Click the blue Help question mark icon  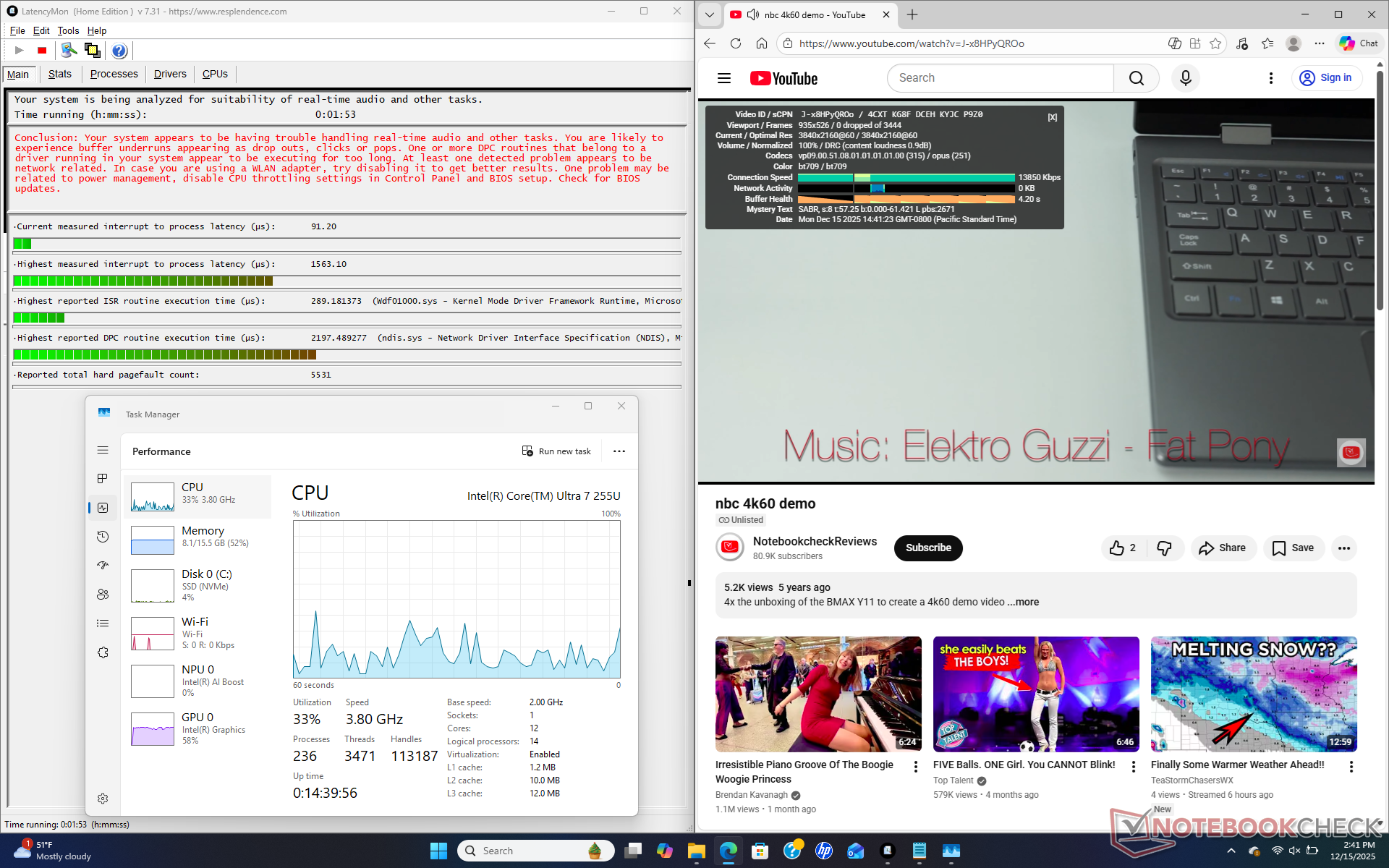click(119, 51)
